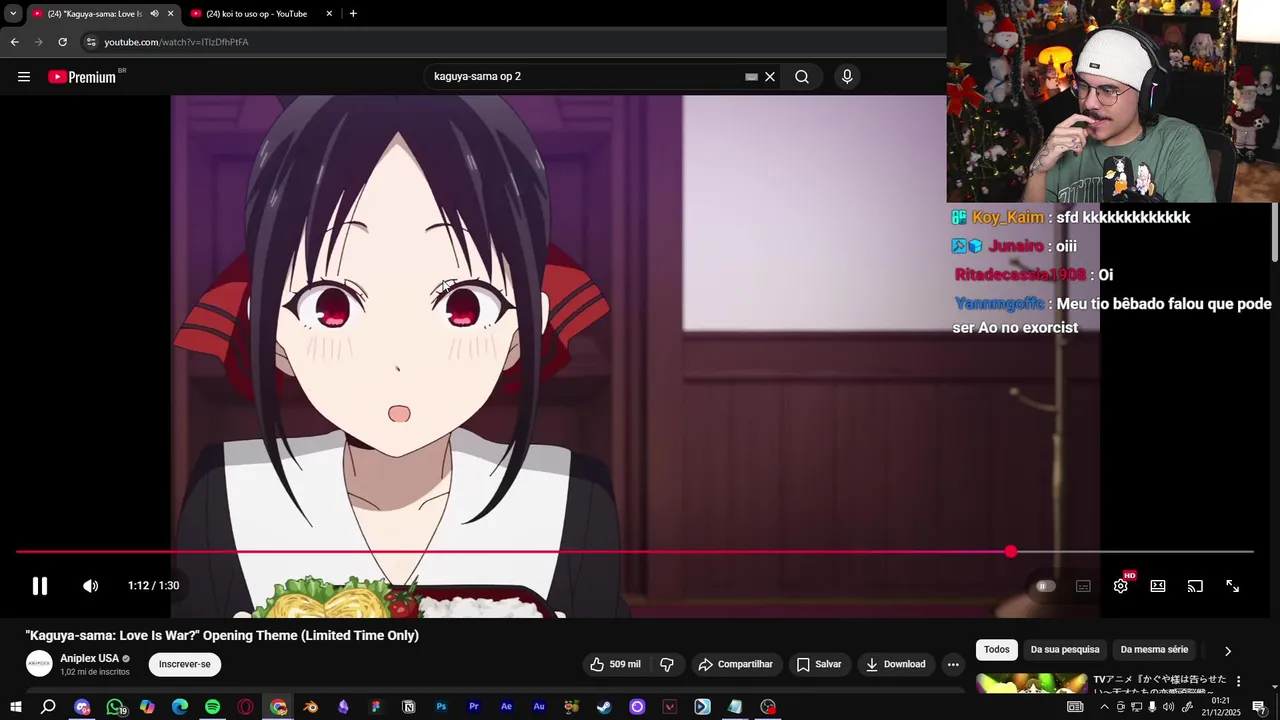The width and height of the screenshot is (1280, 720).
Task: Save video with Salvar button
Action: [819, 664]
